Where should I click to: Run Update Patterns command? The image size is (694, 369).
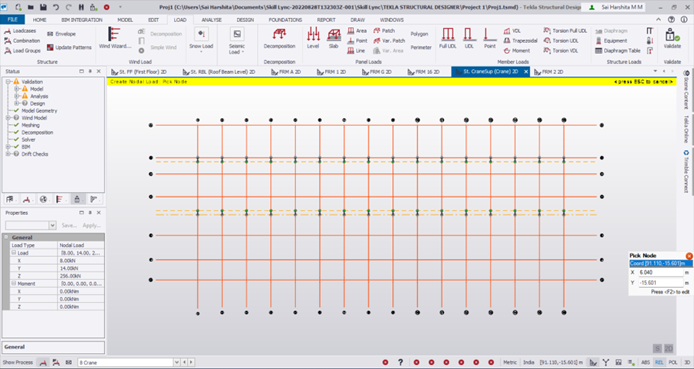(x=69, y=47)
